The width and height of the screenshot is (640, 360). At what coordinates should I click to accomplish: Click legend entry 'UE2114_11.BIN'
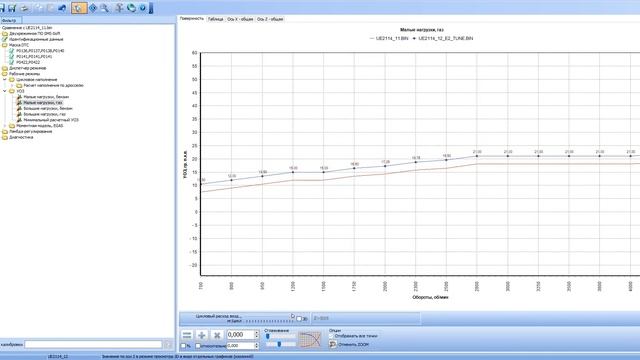tap(388, 38)
